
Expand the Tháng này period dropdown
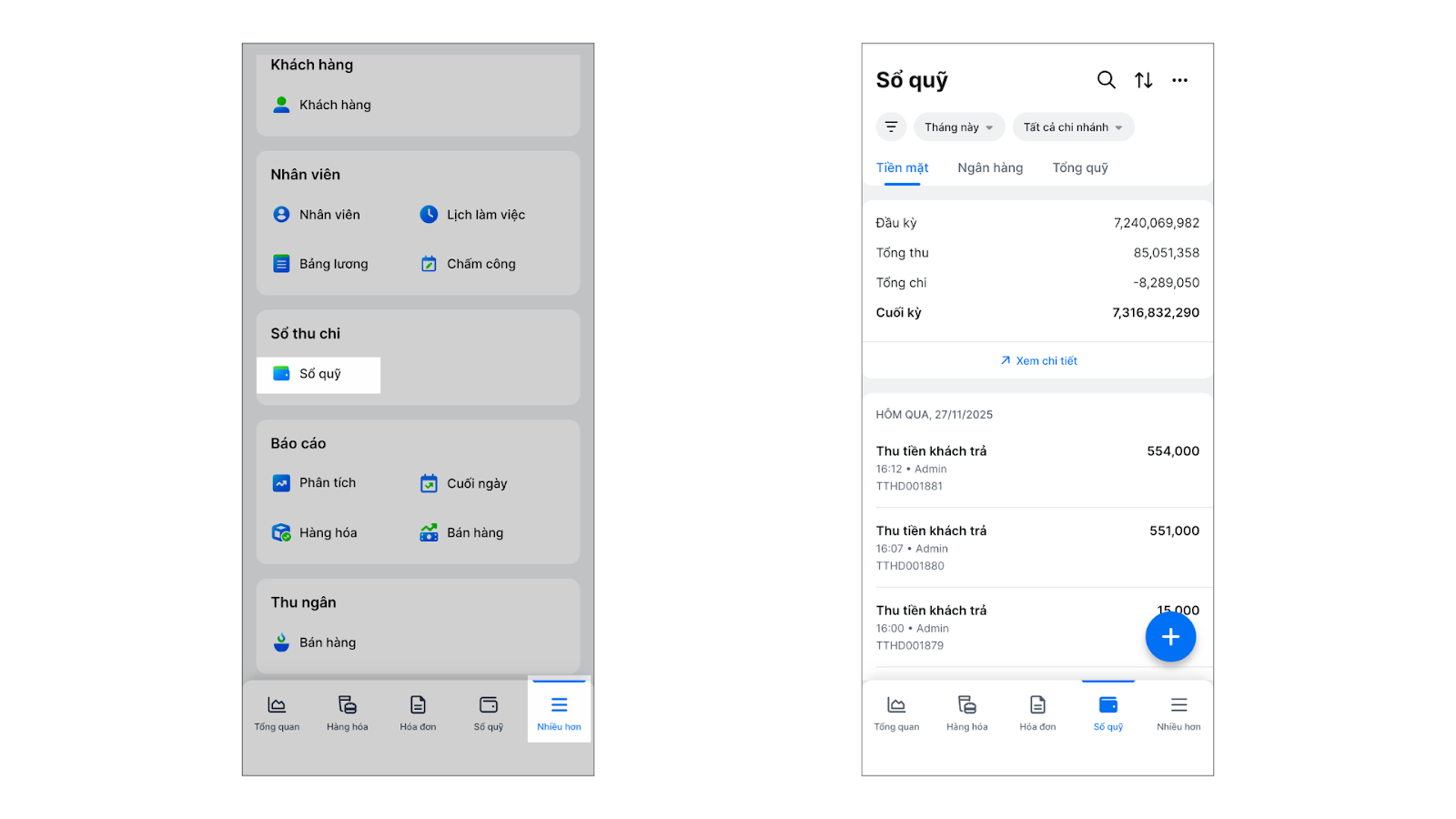(x=958, y=127)
